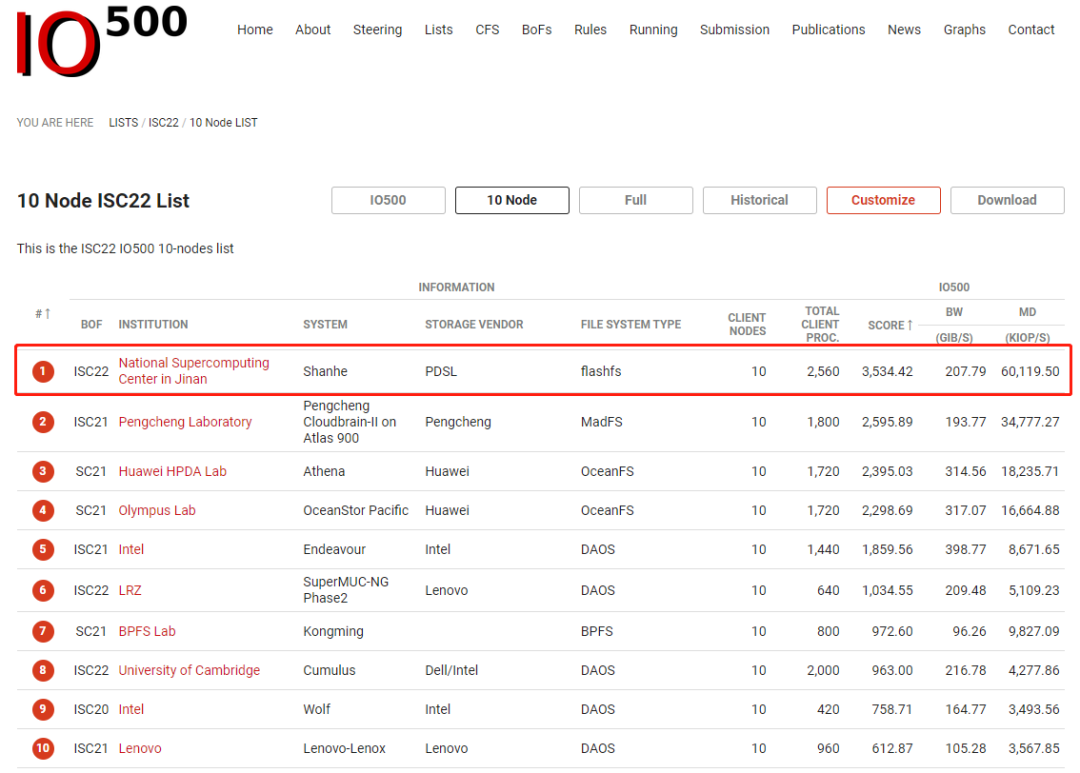This screenshot has height=773, width=1080.
Task: Open BoFs menu item
Action: point(537,30)
